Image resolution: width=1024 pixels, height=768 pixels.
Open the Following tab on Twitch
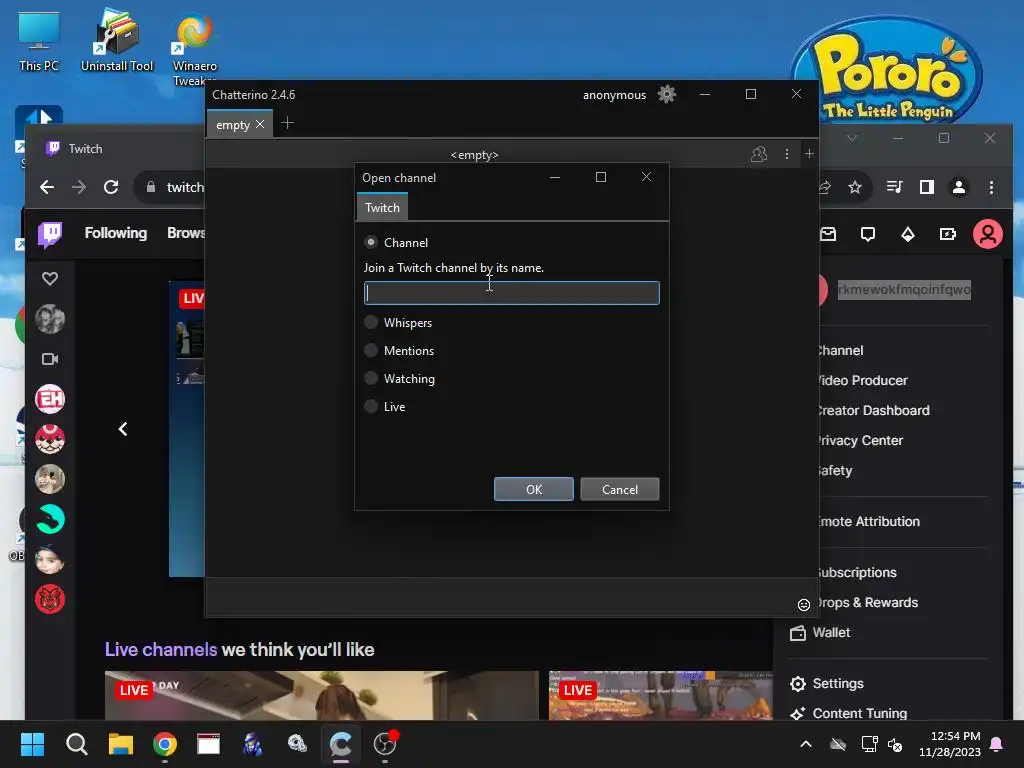click(116, 233)
